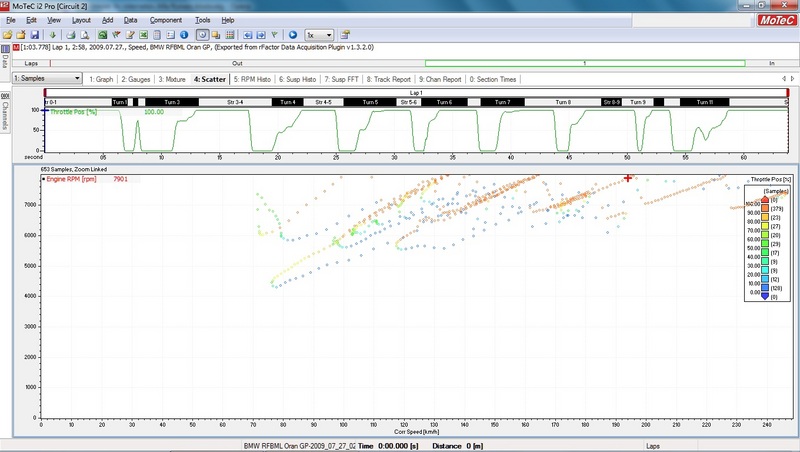The image size is (800, 452).
Task: Click the colored grid icon in toolbar
Action: (x=230, y=35)
